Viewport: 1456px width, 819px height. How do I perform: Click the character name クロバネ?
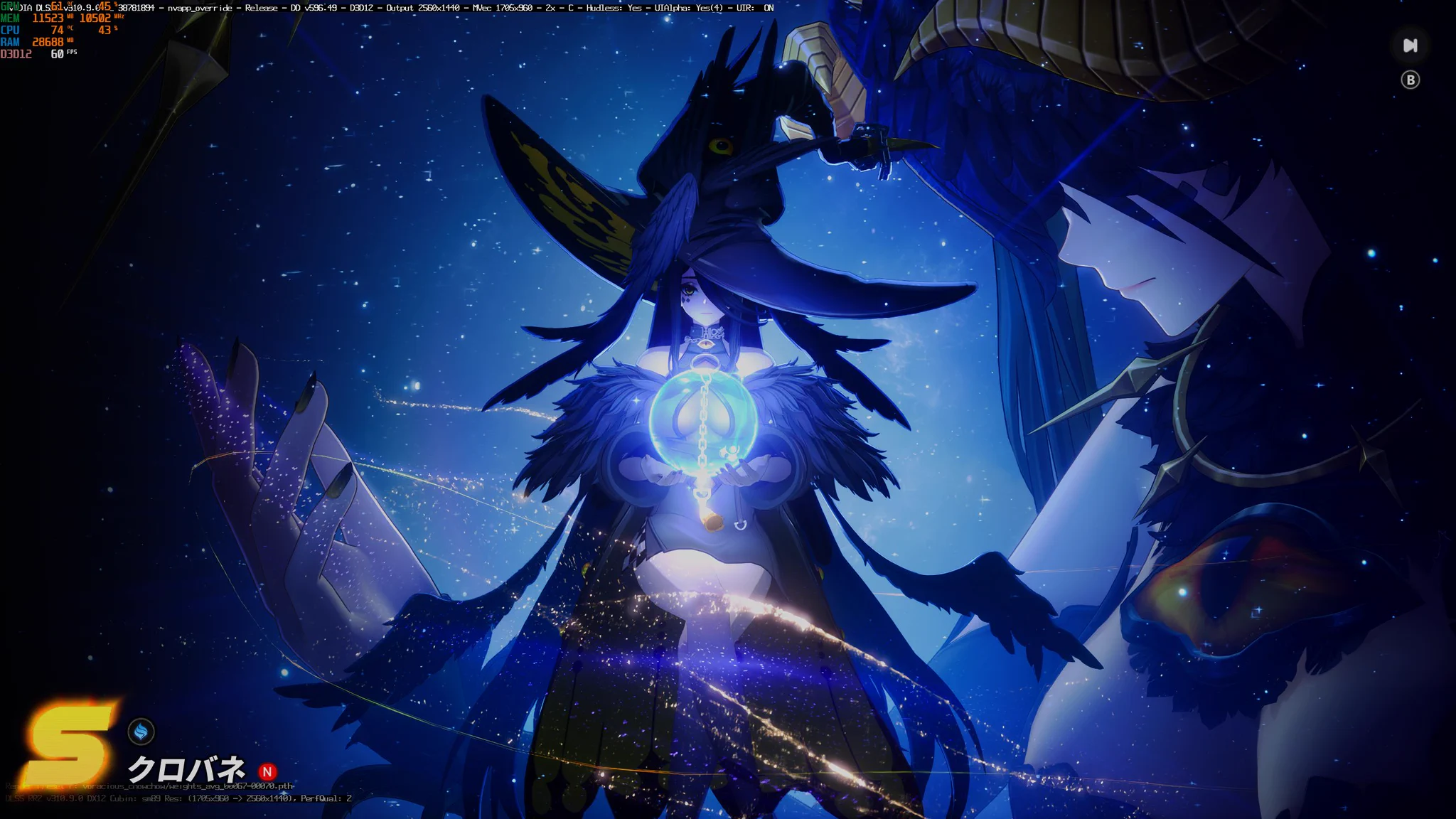click(187, 769)
